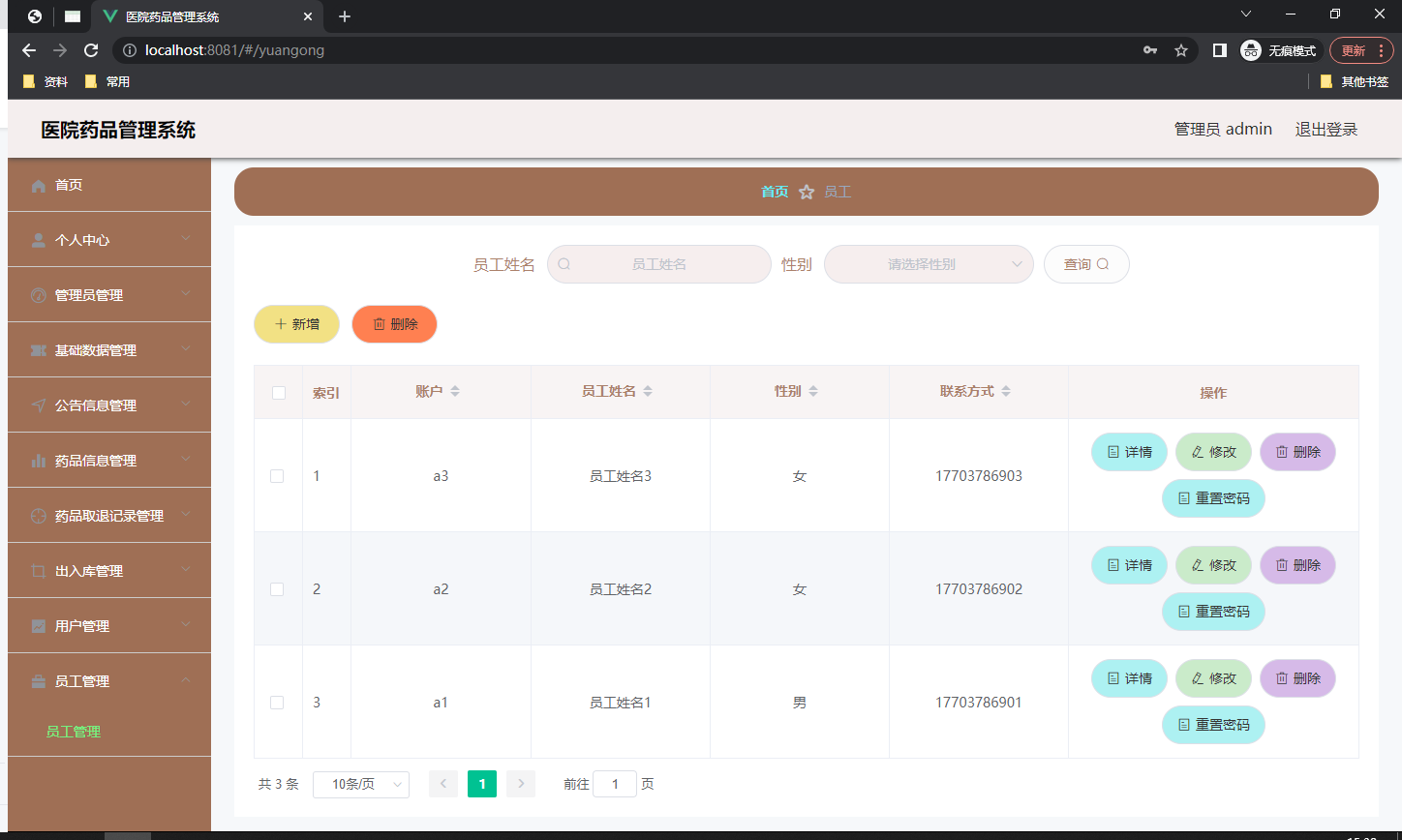Viewport: 1402px width, 840px height.
Task: Click the star icon in the breadcrumb bar
Action: (807, 192)
